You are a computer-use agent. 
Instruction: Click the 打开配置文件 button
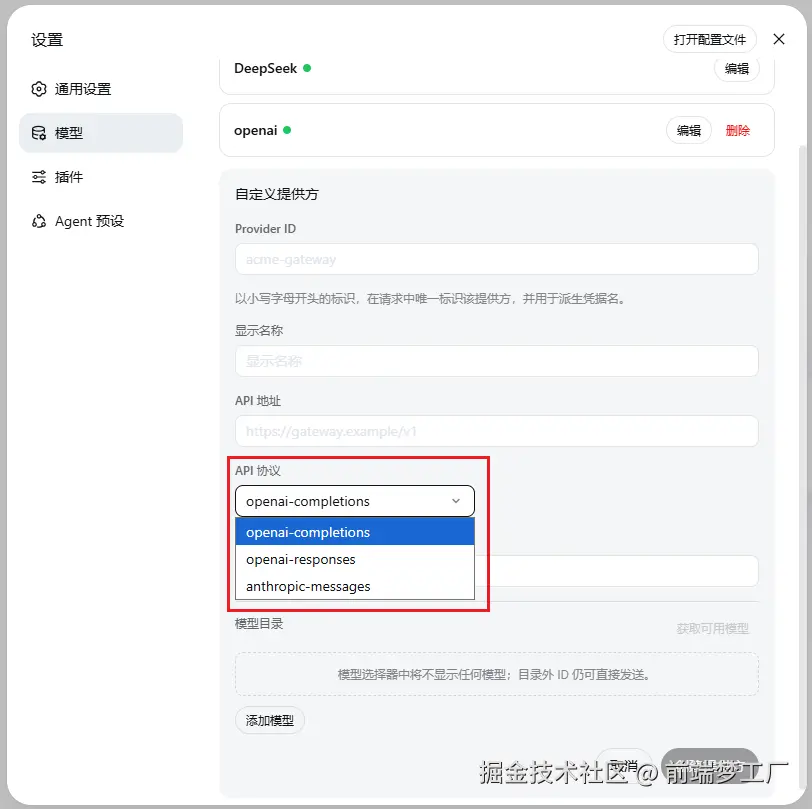pyautogui.click(x=709, y=39)
